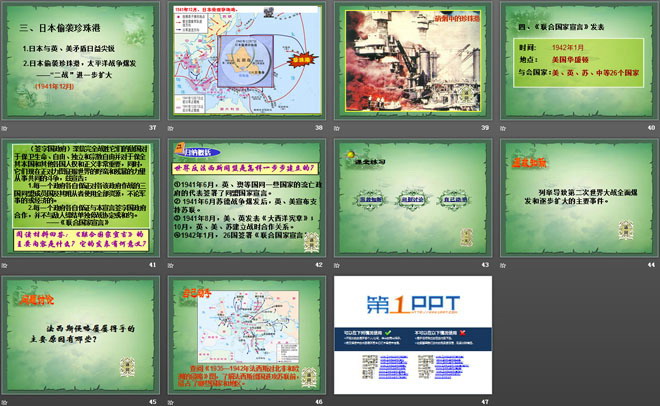The width and height of the screenshot is (660, 406).
Task: Select slide 39 with burning Pearl Harbor photo
Action: [413, 61]
